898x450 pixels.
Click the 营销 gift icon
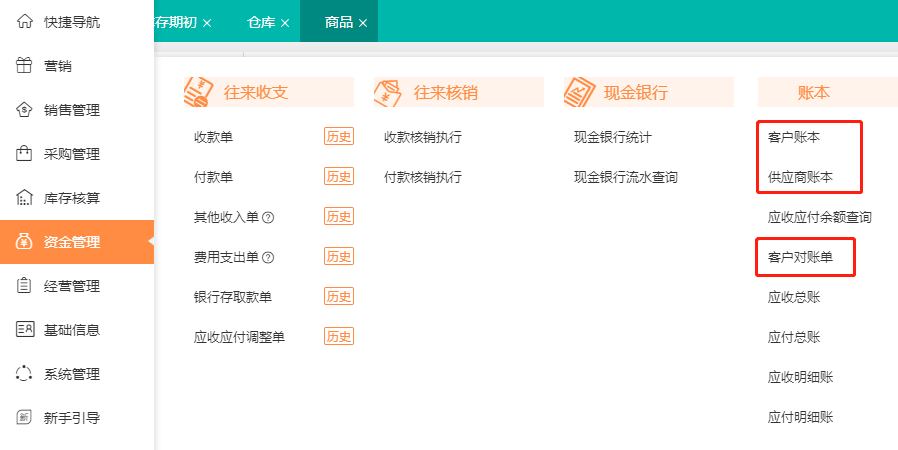pos(25,66)
